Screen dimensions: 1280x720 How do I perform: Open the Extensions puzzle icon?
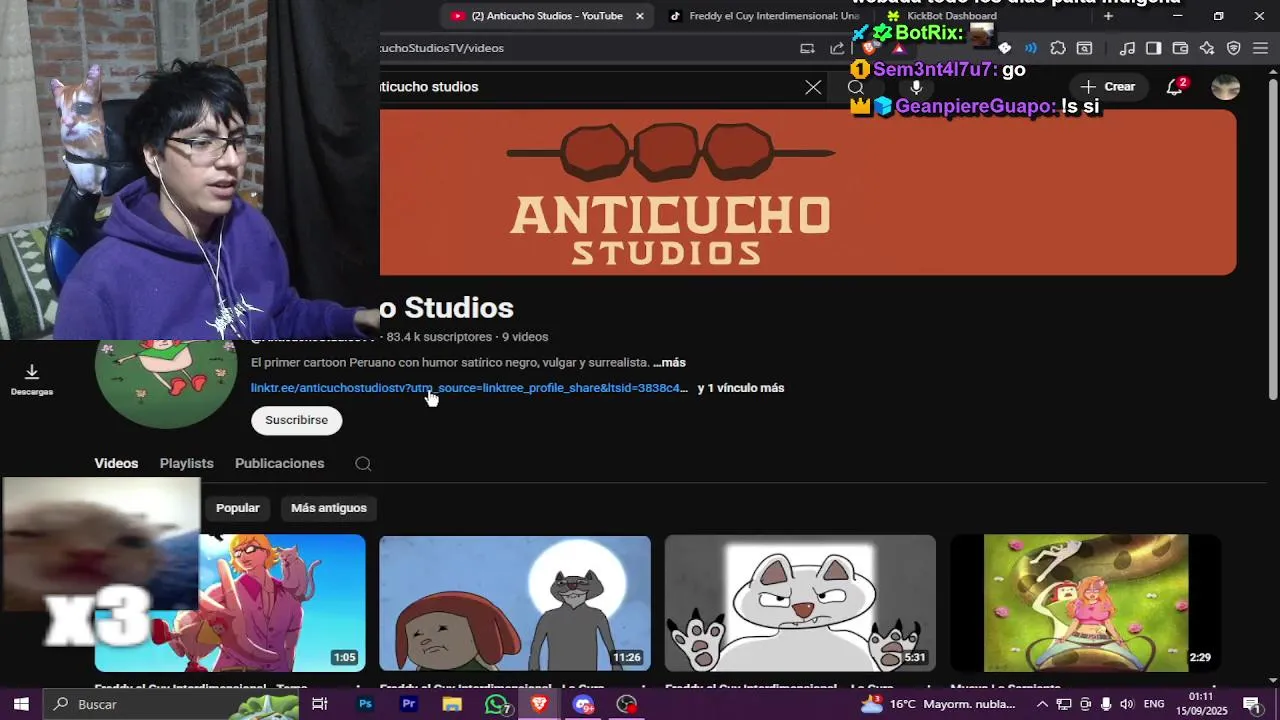(x=1057, y=48)
